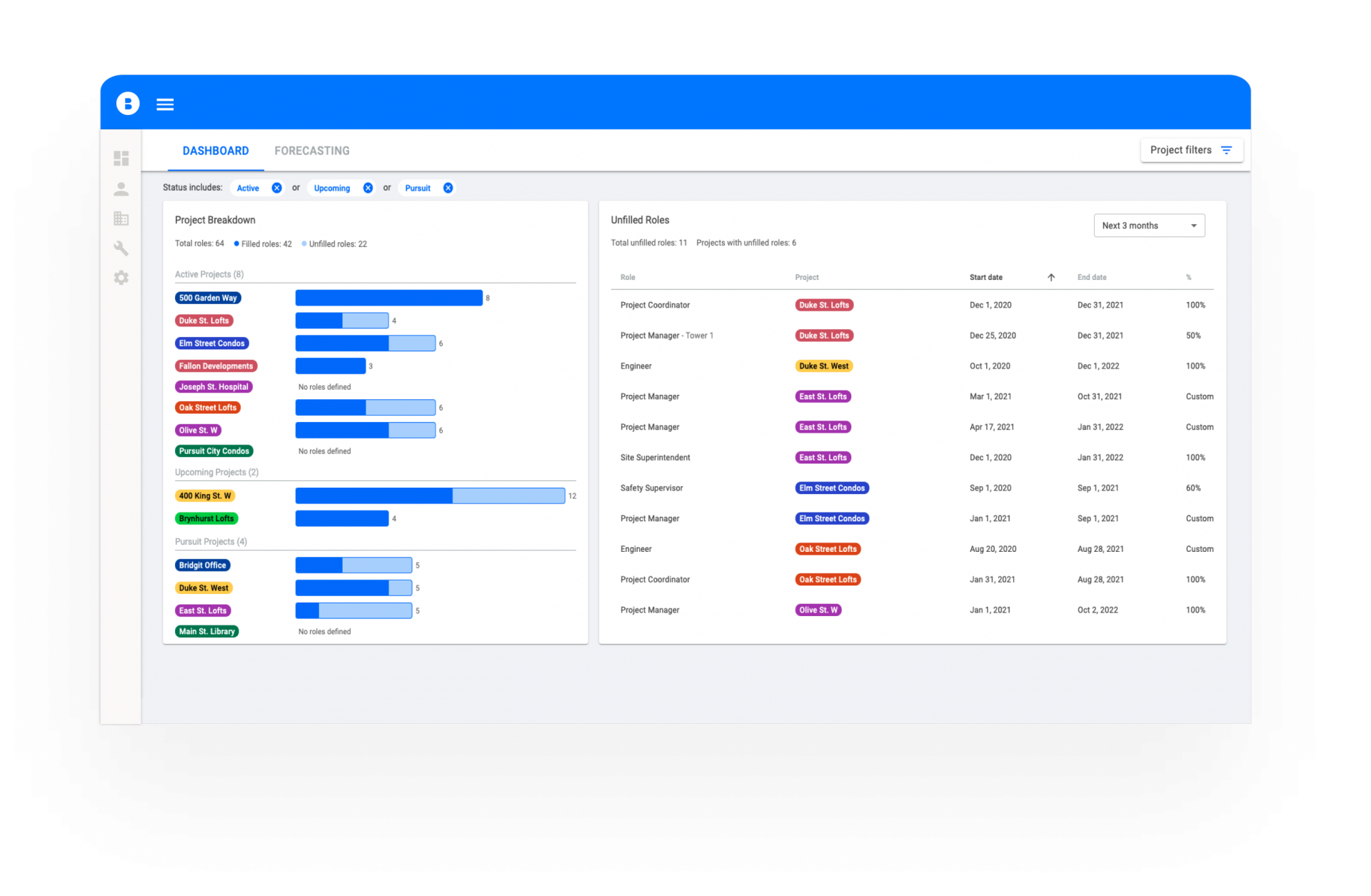Remove the Upcoming status filter

tap(368, 188)
